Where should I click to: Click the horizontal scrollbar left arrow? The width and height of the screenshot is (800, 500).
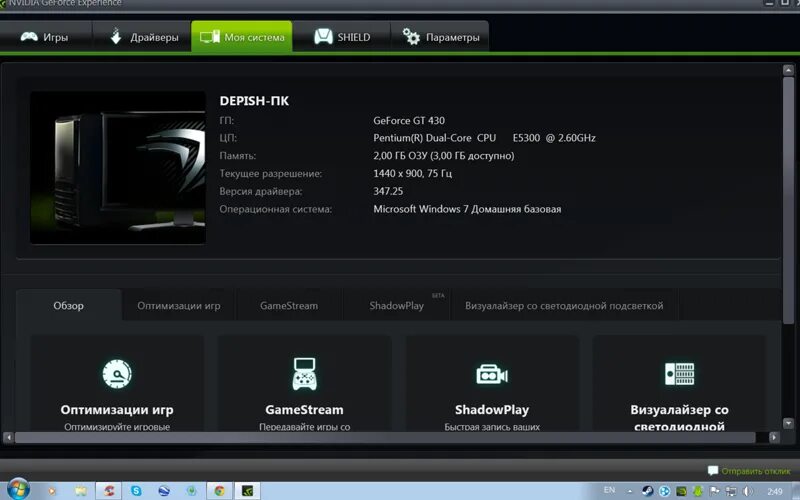click(8, 437)
